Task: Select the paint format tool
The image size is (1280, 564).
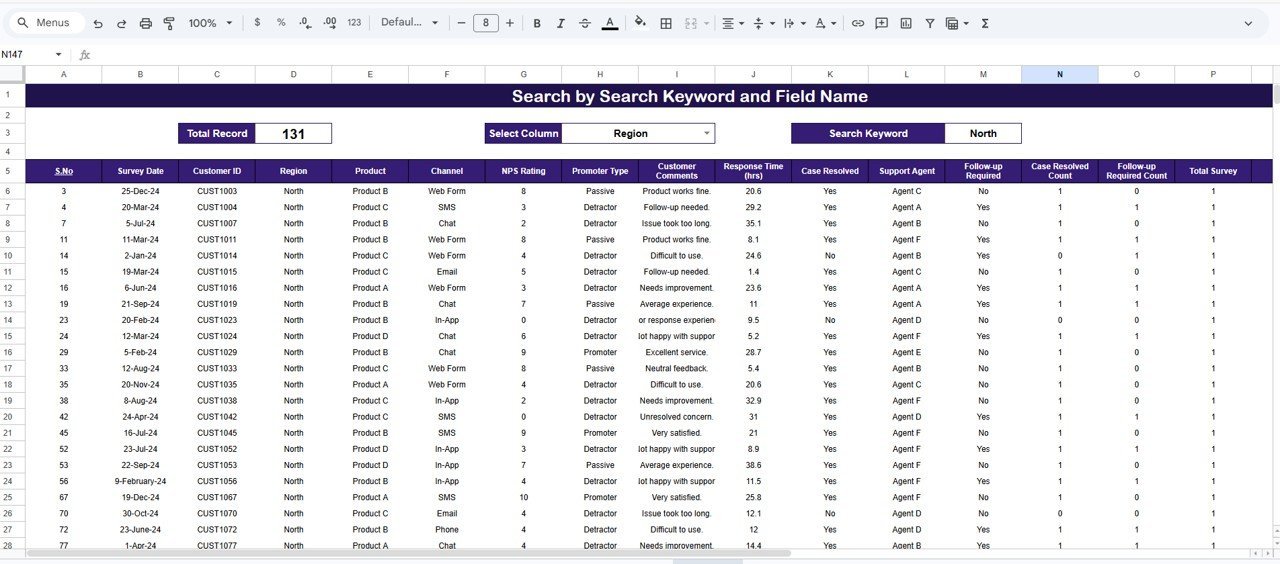Action: [x=169, y=23]
